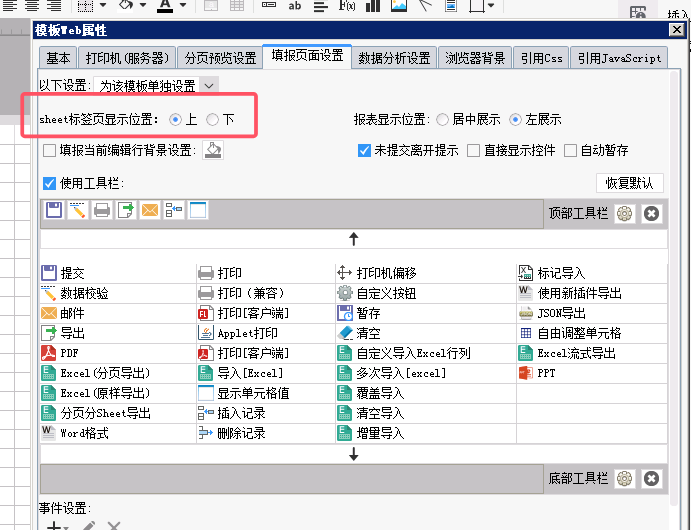This screenshot has width=691, height=530.
Task: Select the 显示单元格值 item in list
Action: (x=266, y=393)
